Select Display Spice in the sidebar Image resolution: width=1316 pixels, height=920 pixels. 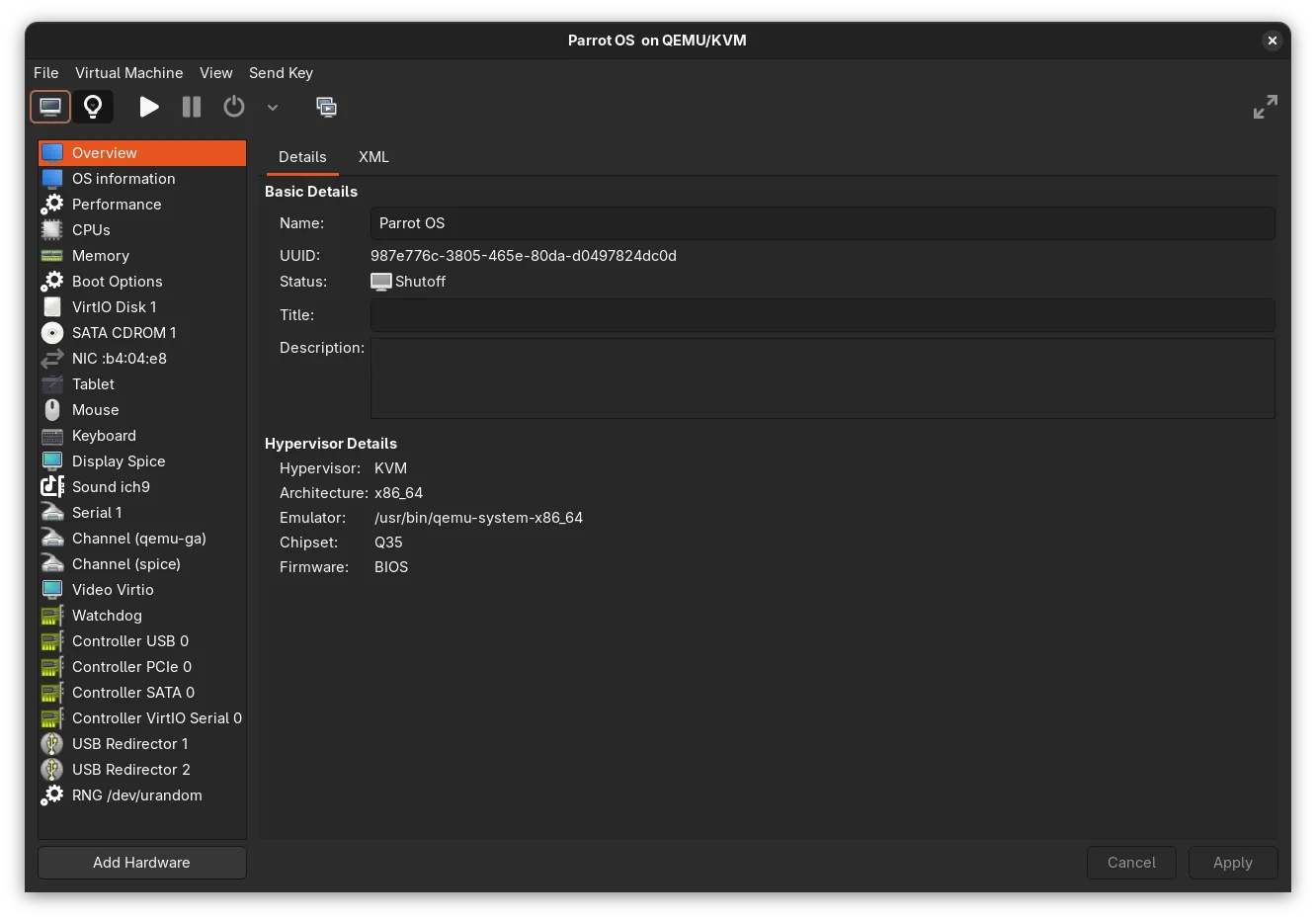tap(142, 461)
